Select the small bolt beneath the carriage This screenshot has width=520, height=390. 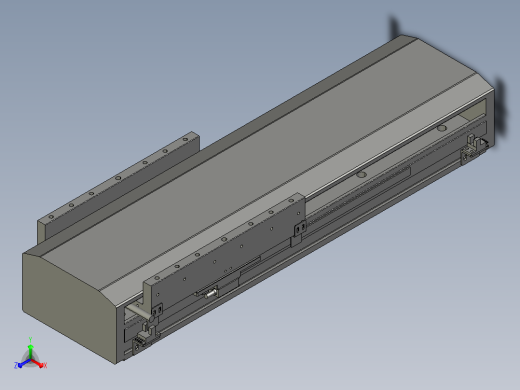pos(210,293)
